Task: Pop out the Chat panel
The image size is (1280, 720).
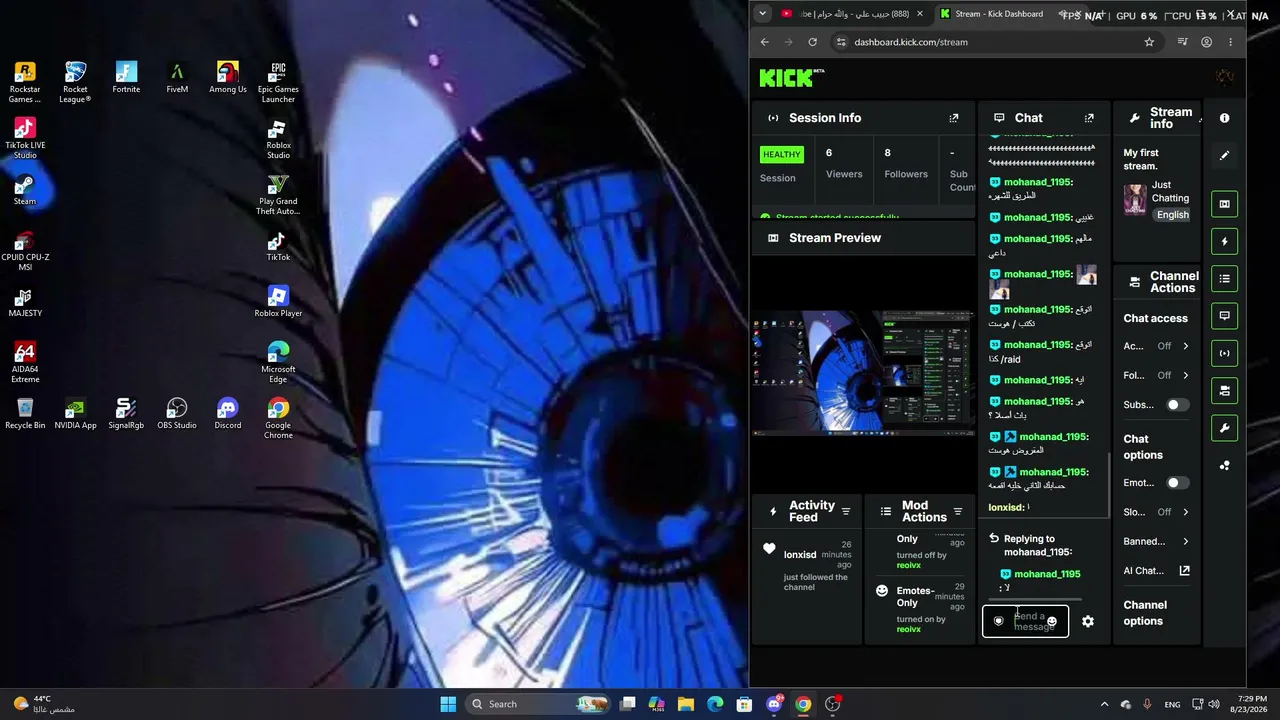Action: pyautogui.click(x=1089, y=118)
